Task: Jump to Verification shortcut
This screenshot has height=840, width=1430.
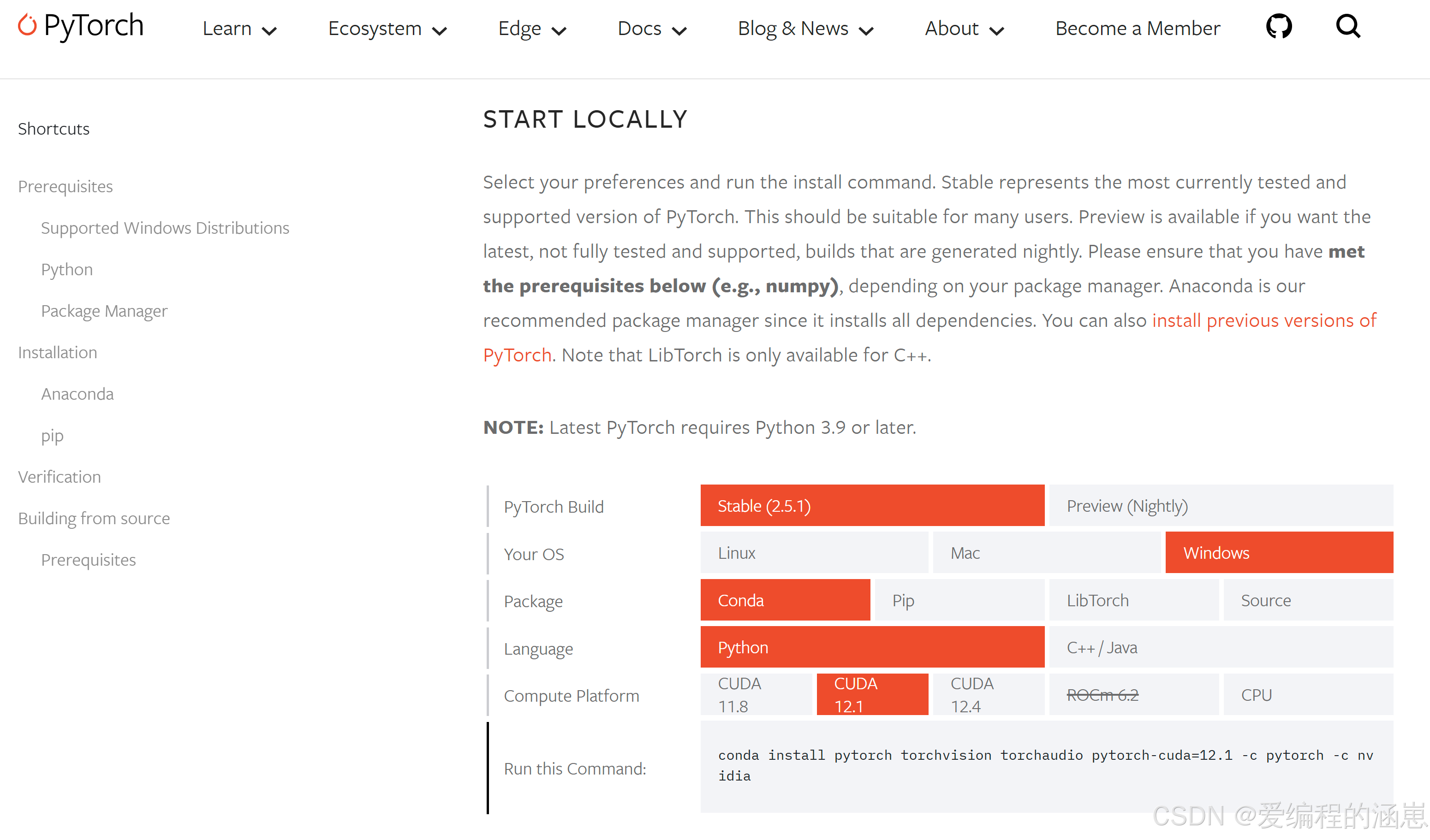Action: (60, 476)
